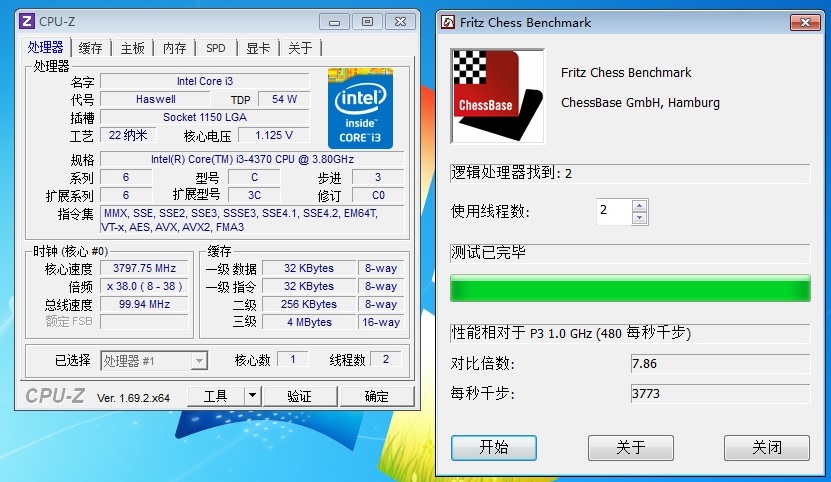The height and width of the screenshot is (482, 831).
Task: Click the Ver. 1.69.2.x64 version text
Action: click(x=134, y=398)
